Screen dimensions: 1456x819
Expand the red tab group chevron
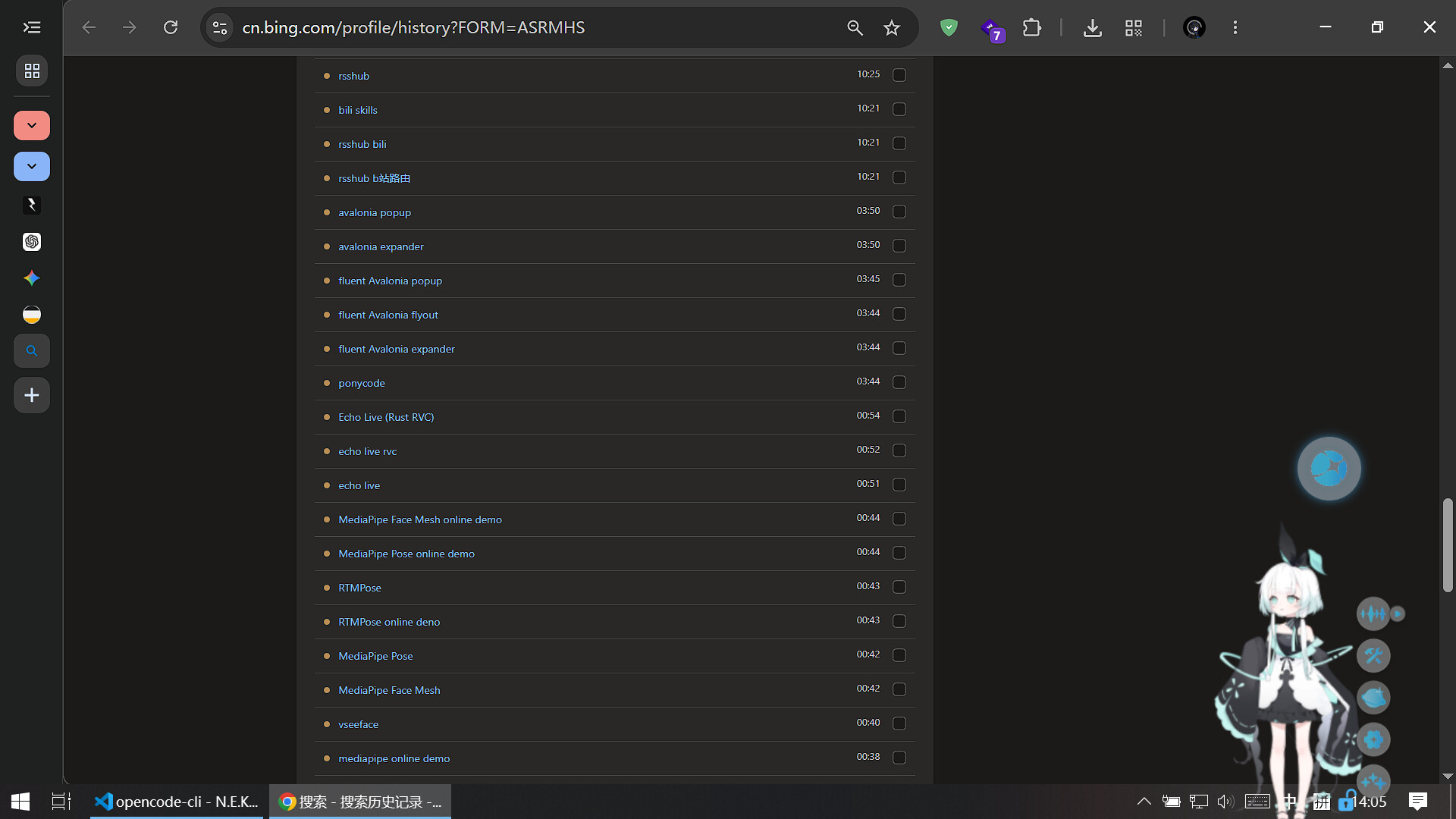(32, 125)
